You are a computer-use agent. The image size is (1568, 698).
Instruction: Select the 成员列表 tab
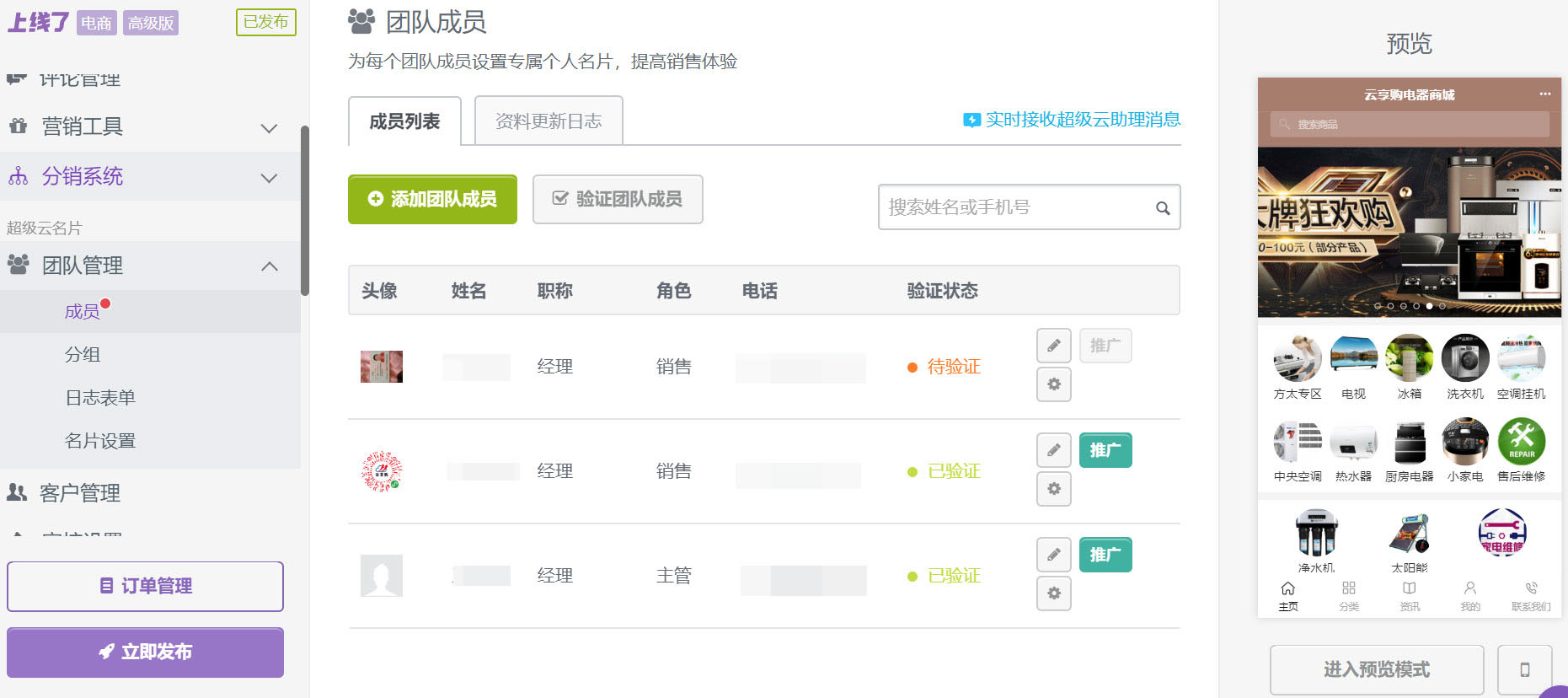click(404, 121)
